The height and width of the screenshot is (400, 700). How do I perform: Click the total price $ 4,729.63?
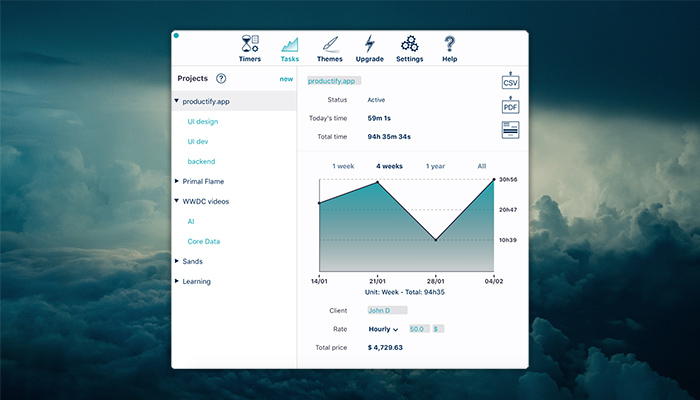click(385, 347)
